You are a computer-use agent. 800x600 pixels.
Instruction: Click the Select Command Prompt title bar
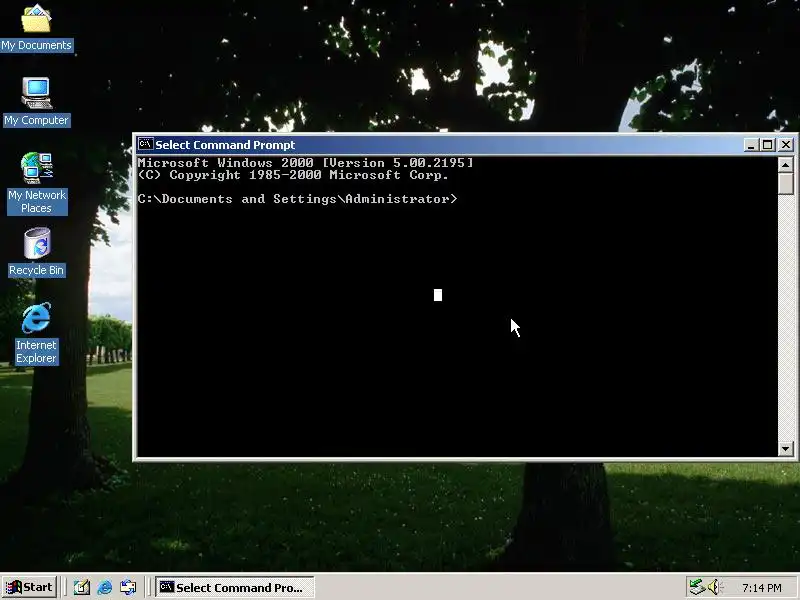coord(439,145)
